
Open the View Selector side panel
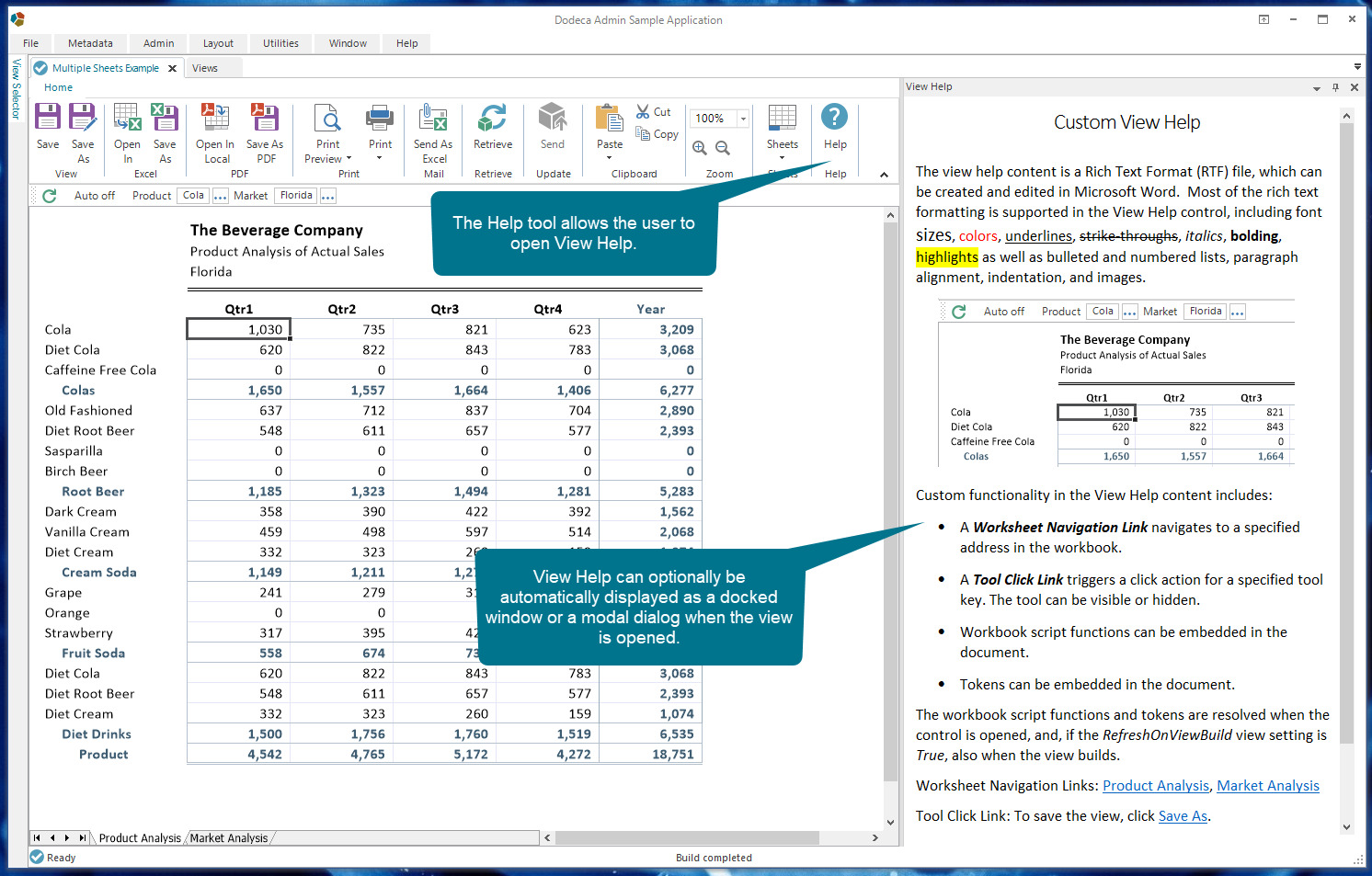[x=16, y=89]
